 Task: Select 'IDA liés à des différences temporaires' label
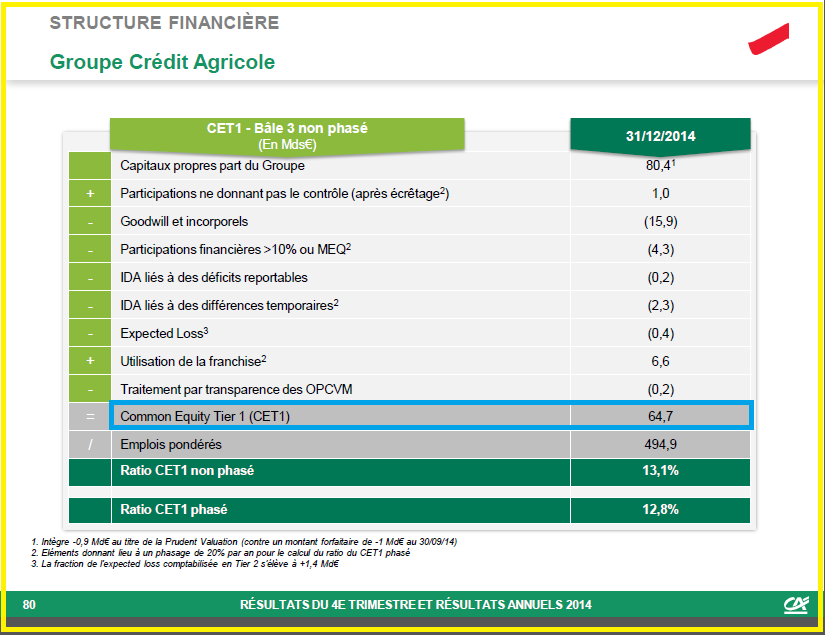coord(229,305)
